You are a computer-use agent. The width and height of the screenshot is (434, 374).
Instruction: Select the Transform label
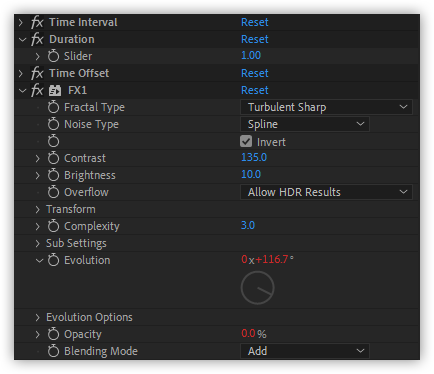pyautogui.click(x=71, y=209)
